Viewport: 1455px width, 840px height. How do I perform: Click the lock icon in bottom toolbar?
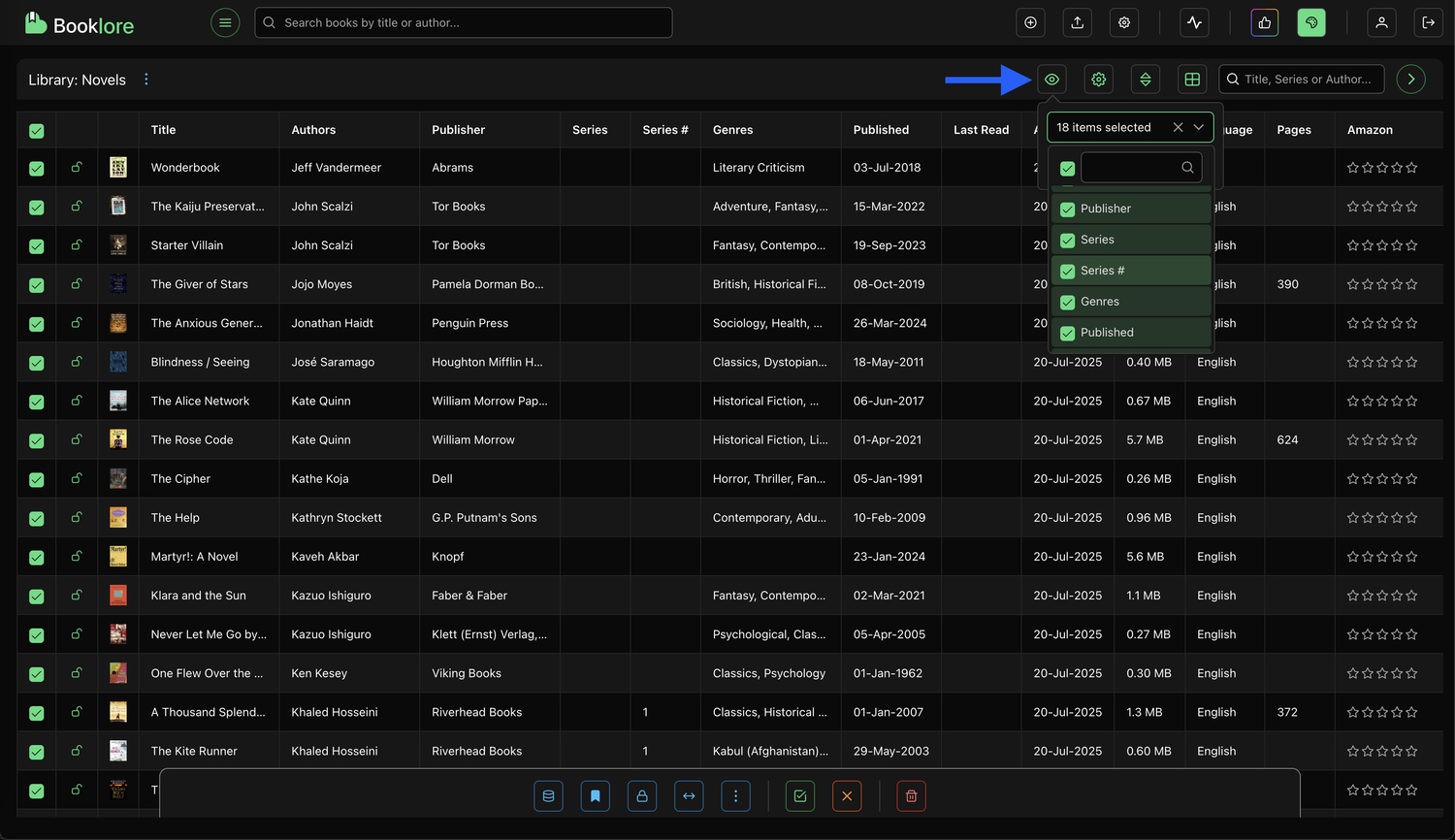click(x=641, y=796)
